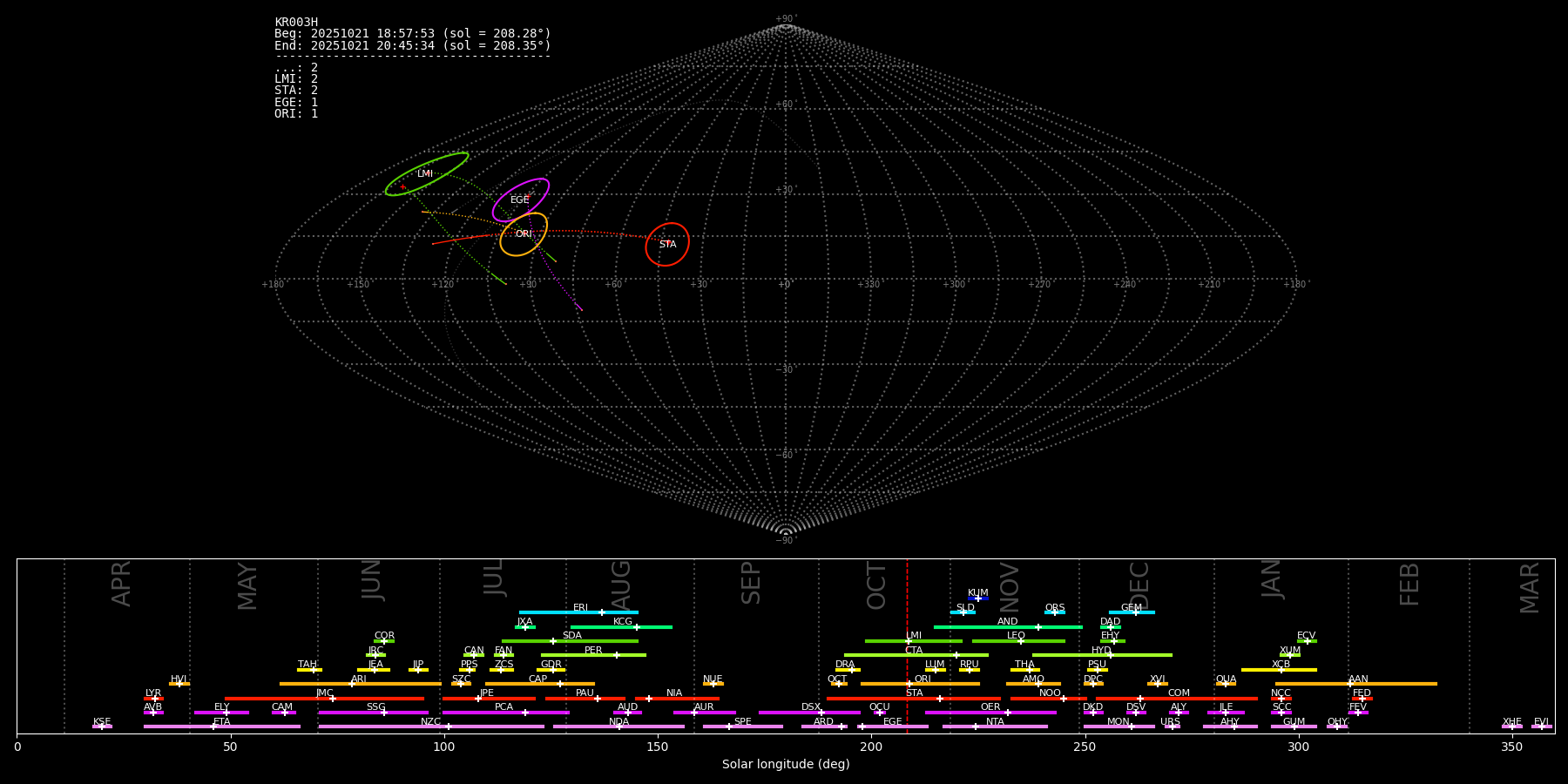The height and width of the screenshot is (784, 1568).
Task: Click the DRA shower label in timeline
Action: click(x=845, y=665)
